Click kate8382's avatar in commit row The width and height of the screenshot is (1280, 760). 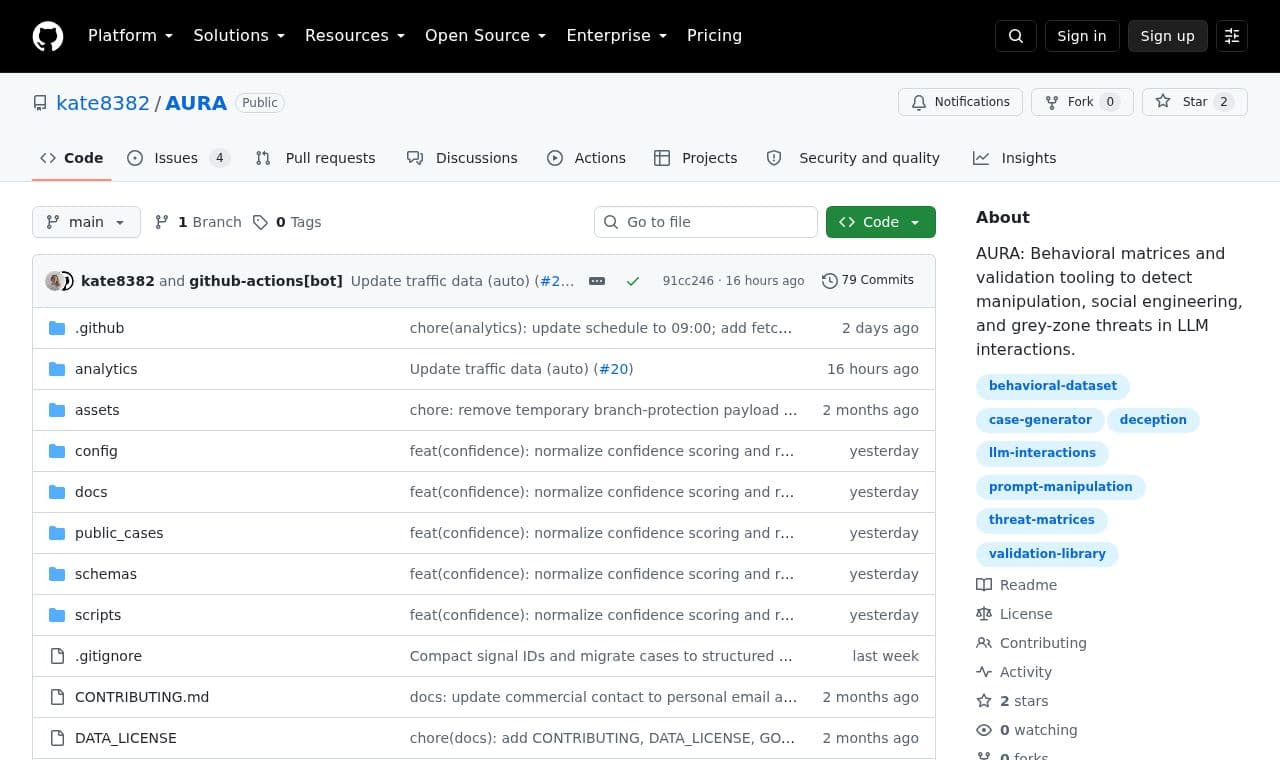pyautogui.click(x=54, y=281)
